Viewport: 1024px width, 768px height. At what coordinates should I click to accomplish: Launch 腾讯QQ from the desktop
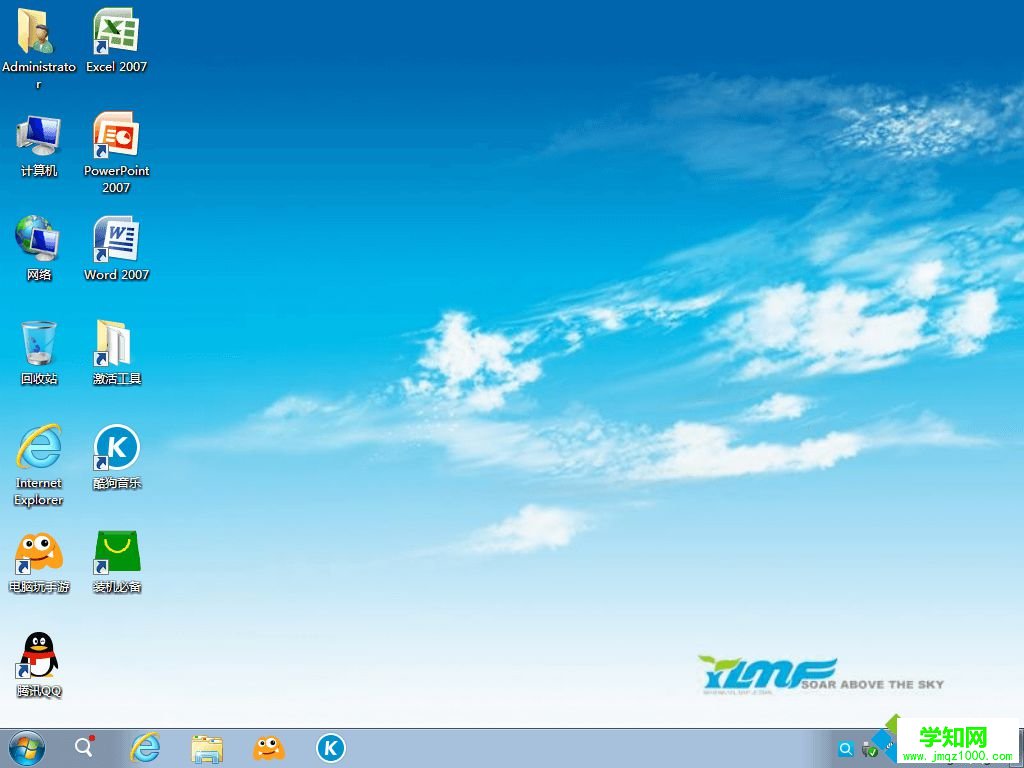point(38,655)
